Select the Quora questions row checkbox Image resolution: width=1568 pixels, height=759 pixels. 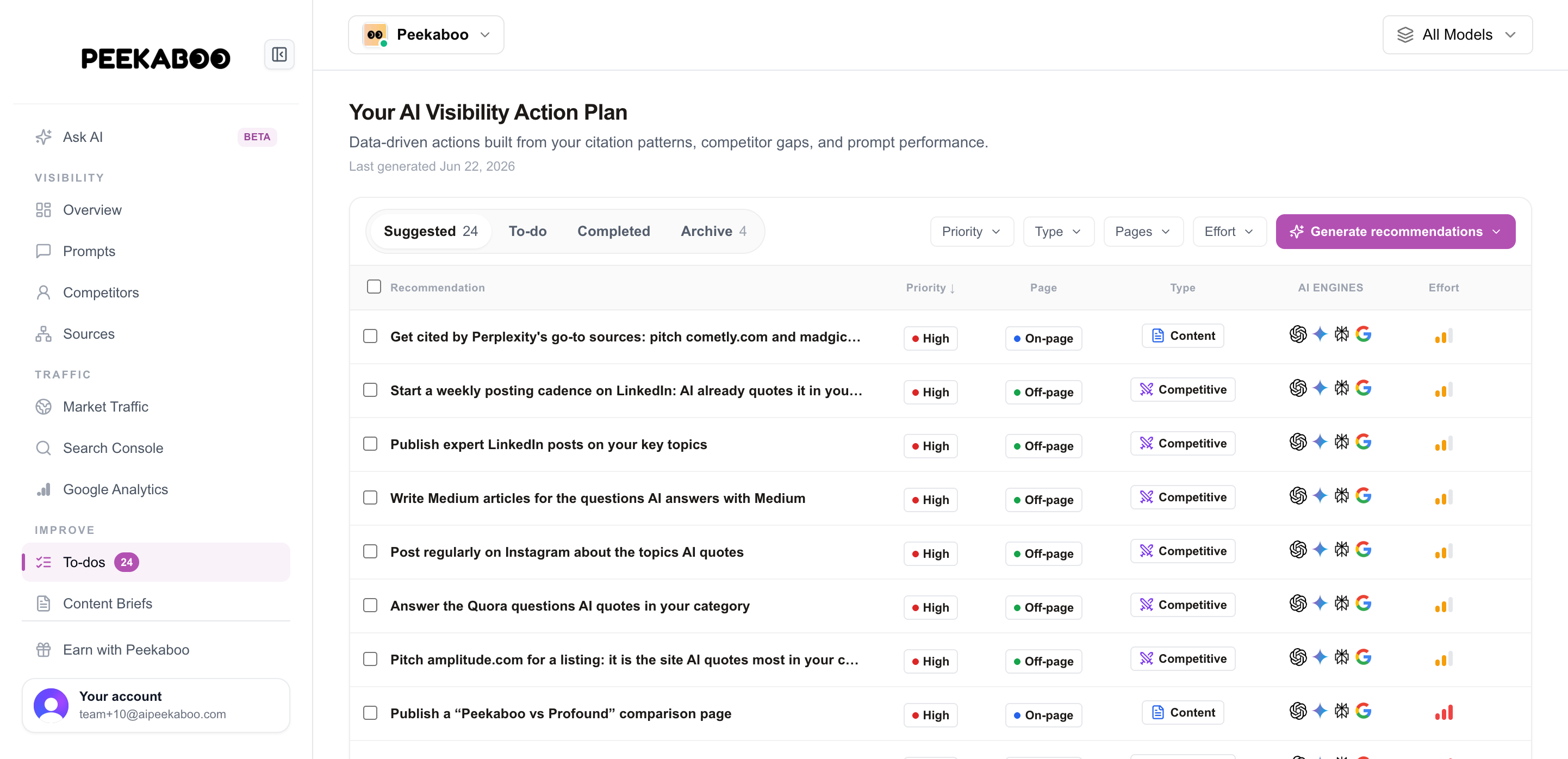pos(370,606)
